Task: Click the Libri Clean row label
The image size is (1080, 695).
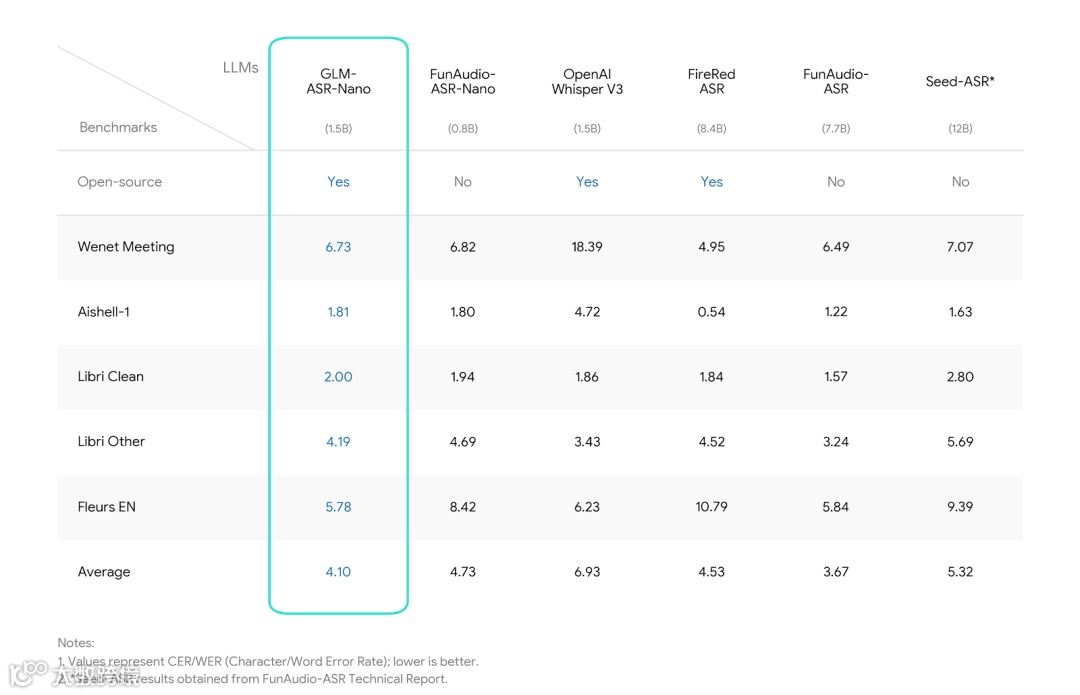Action: 111,376
